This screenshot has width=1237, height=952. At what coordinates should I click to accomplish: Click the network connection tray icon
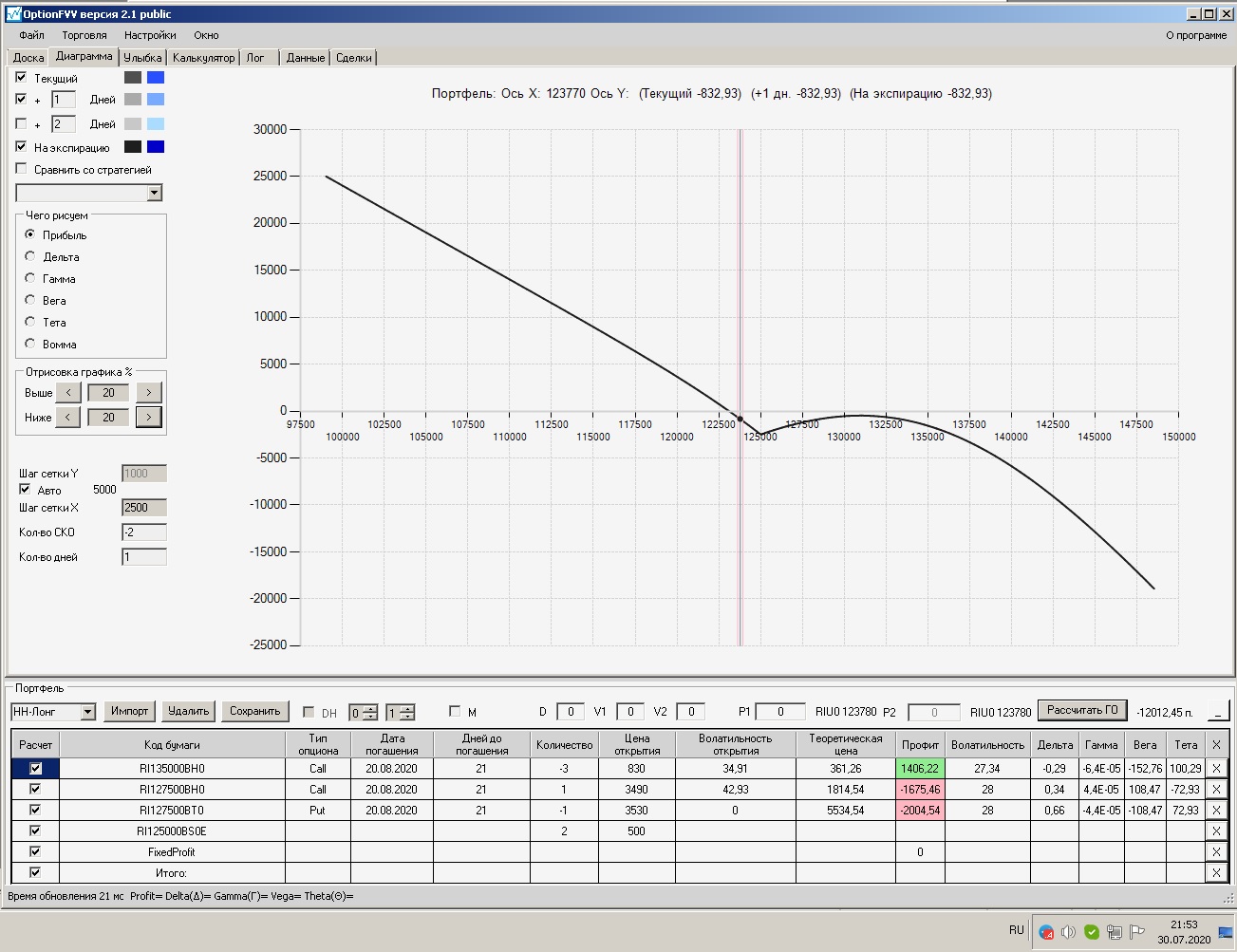pyautogui.click(x=1115, y=931)
